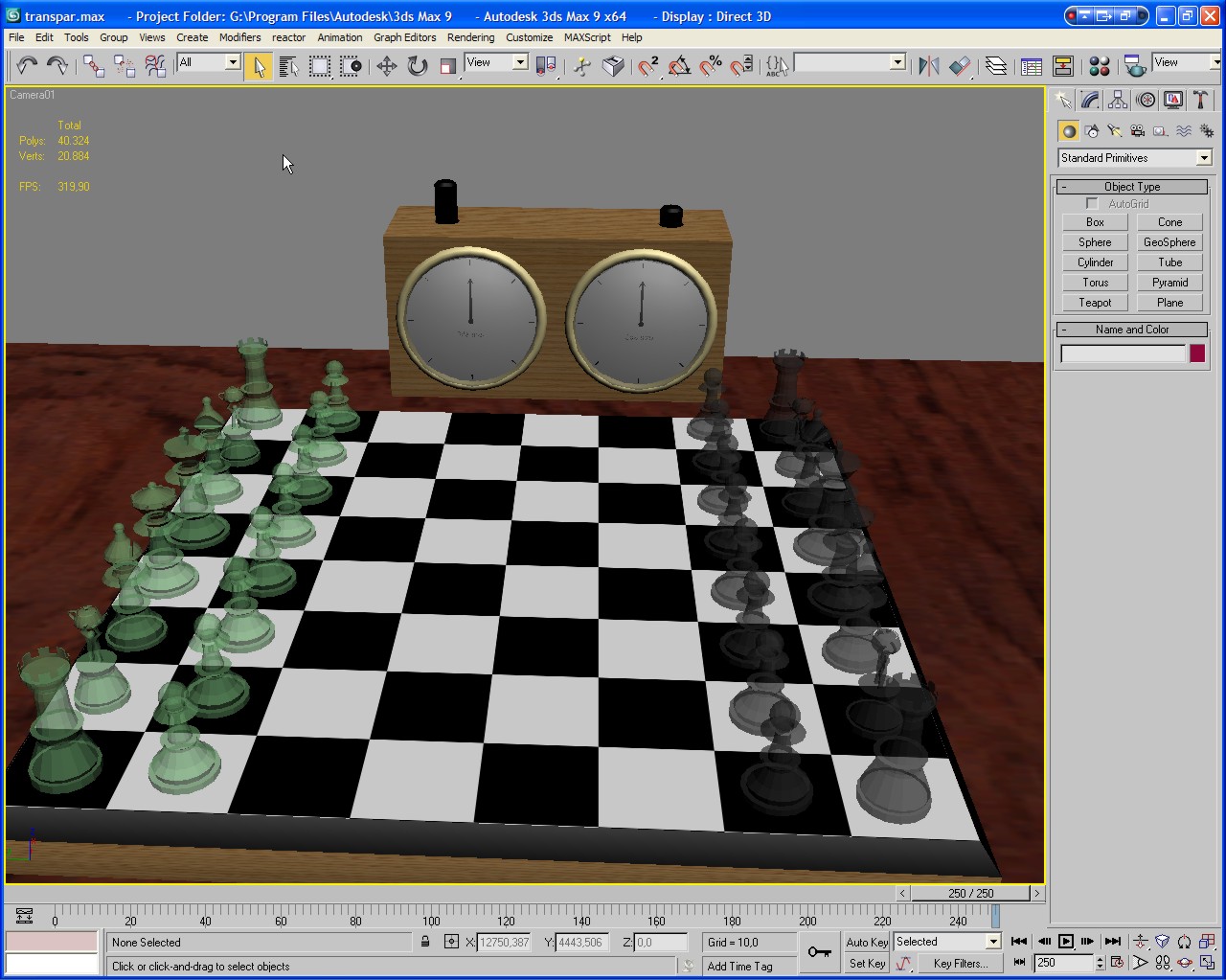Open the Standard Primitives dropdown
1226x980 pixels.
point(1135,158)
